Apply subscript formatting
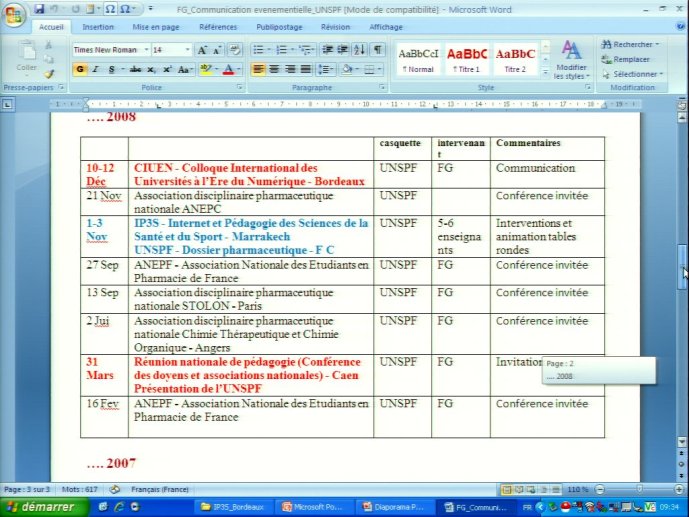This screenshot has width=689, height=517. pyautogui.click(x=151, y=69)
